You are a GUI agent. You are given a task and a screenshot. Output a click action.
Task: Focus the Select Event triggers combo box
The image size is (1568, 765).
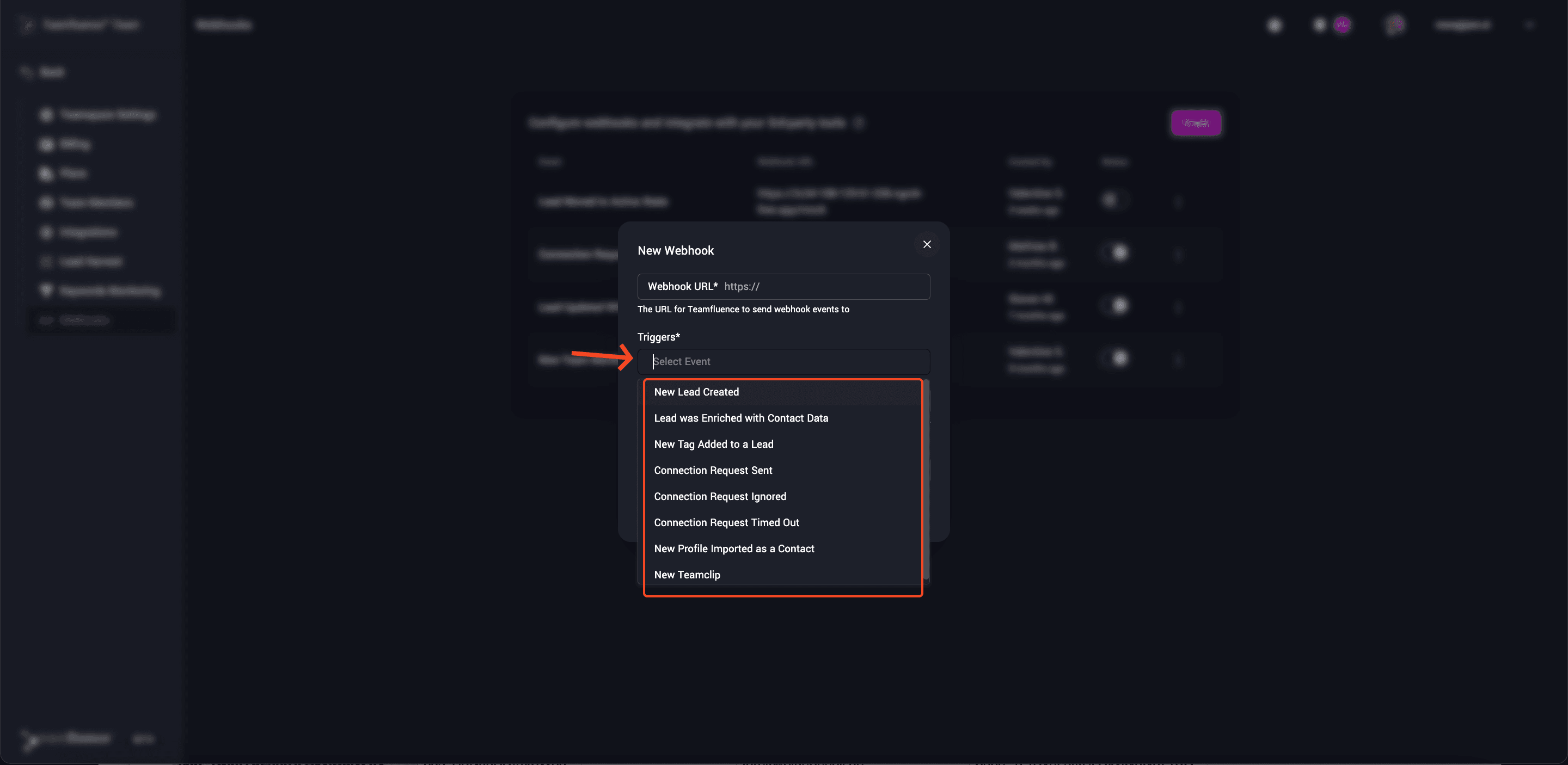784,361
